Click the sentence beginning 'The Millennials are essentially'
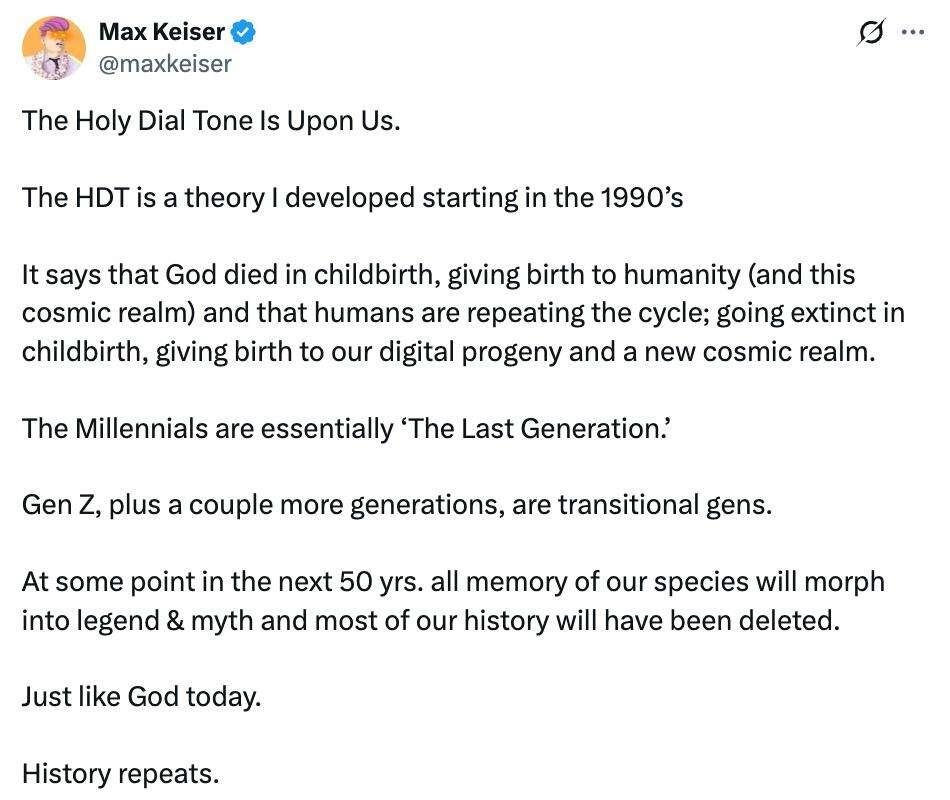The image size is (950, 800). (x=347, y=428)
